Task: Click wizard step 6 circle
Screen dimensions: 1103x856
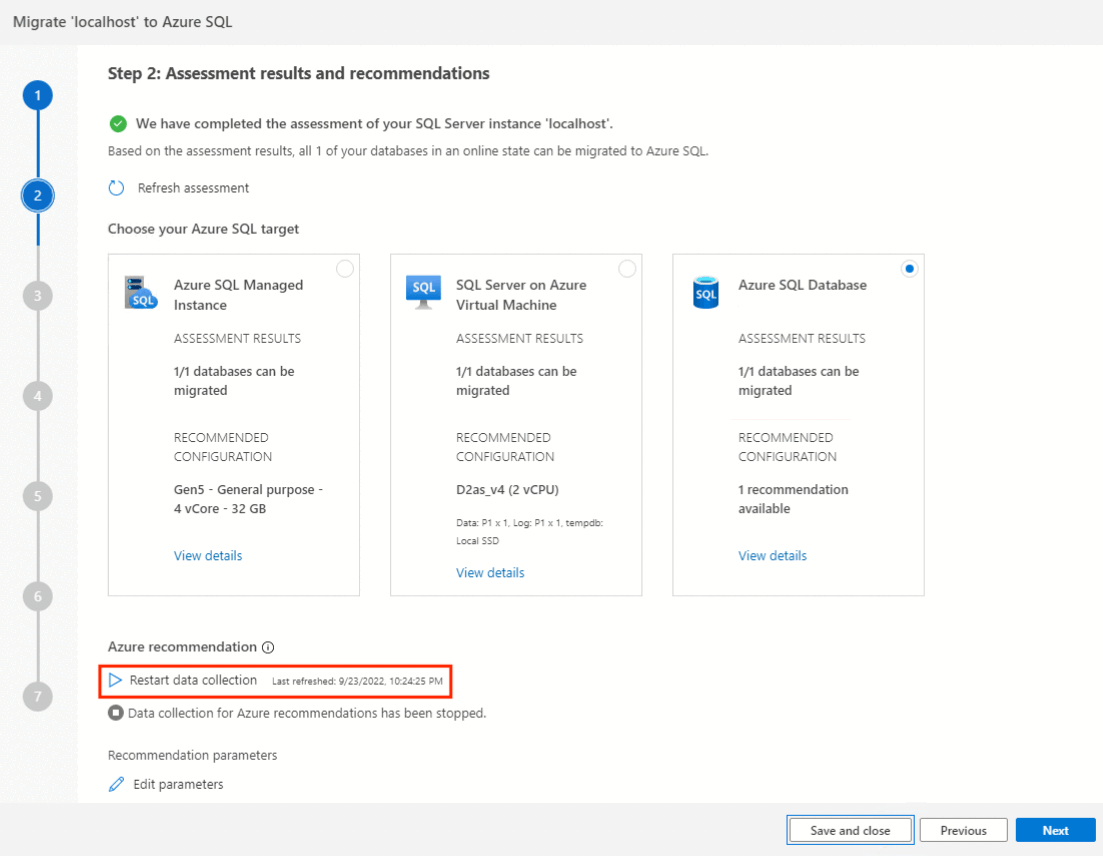Action: tap(38, 596)
